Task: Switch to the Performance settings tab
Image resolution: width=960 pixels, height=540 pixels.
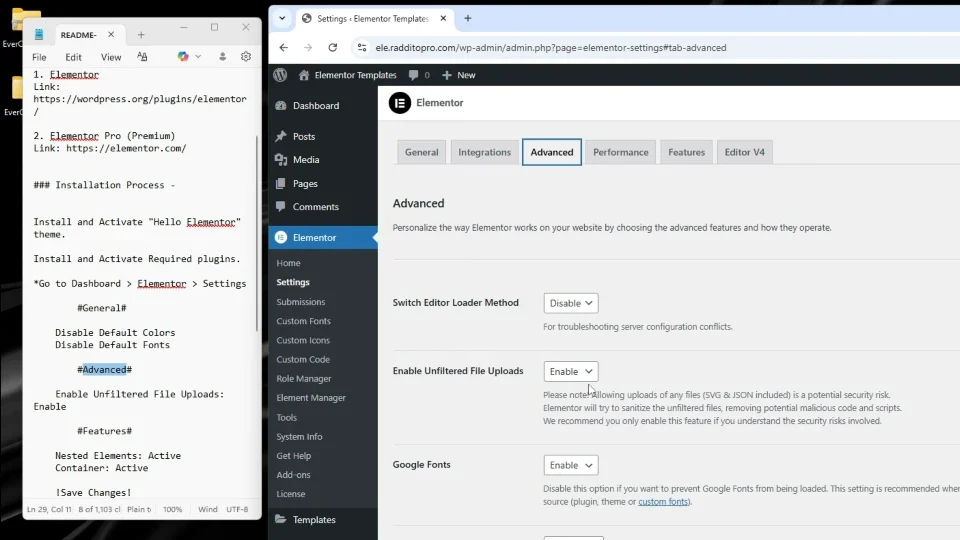Action: (x=620, y=152)
